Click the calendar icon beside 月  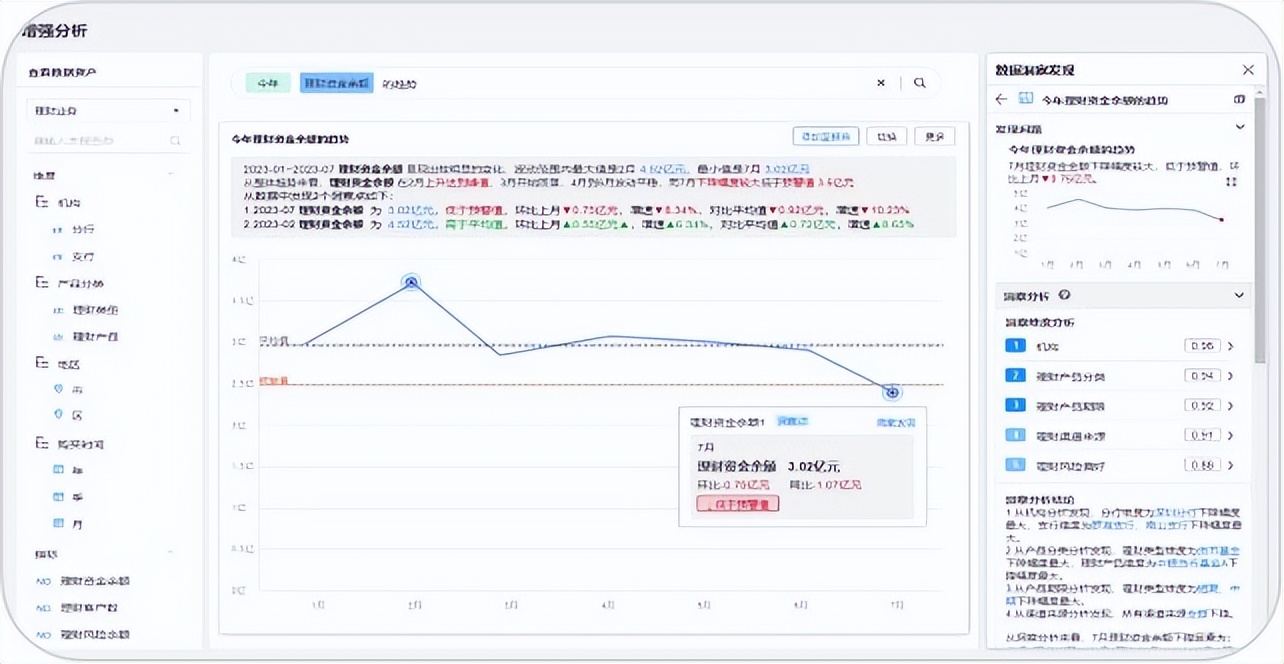pyautogui.click(x=59, y=524)
